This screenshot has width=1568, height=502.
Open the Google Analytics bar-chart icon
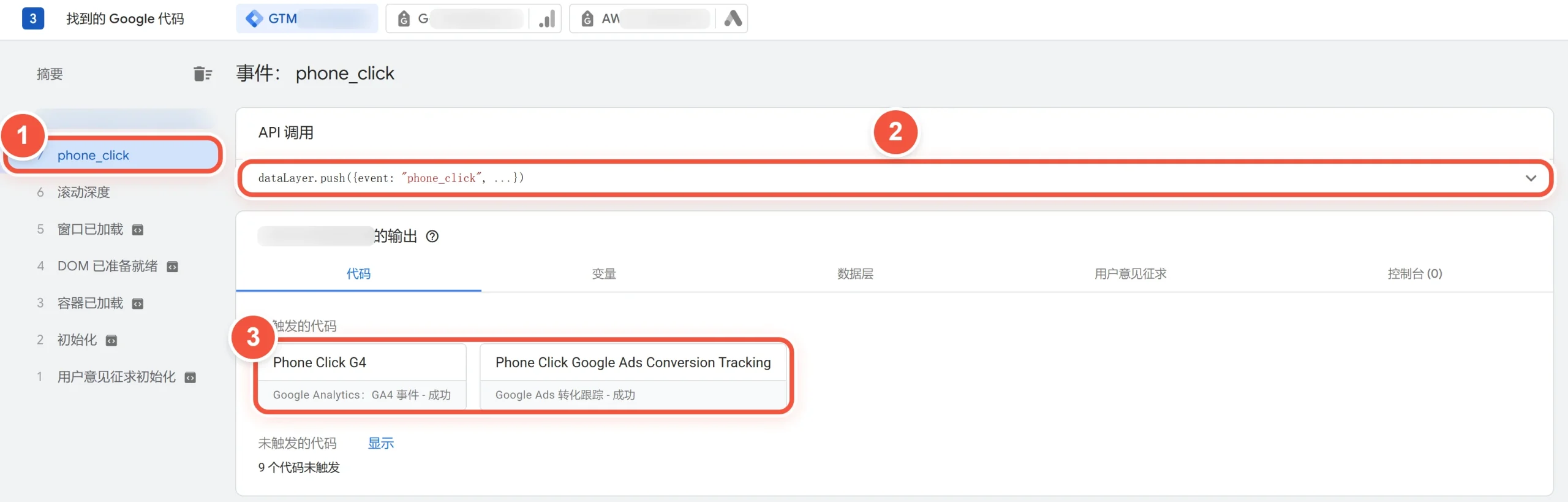pyautogui.click(x=547, y=18)
